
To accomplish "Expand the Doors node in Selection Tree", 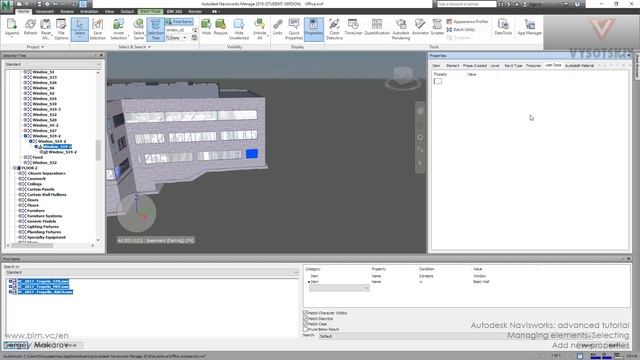I will (20, 200).
